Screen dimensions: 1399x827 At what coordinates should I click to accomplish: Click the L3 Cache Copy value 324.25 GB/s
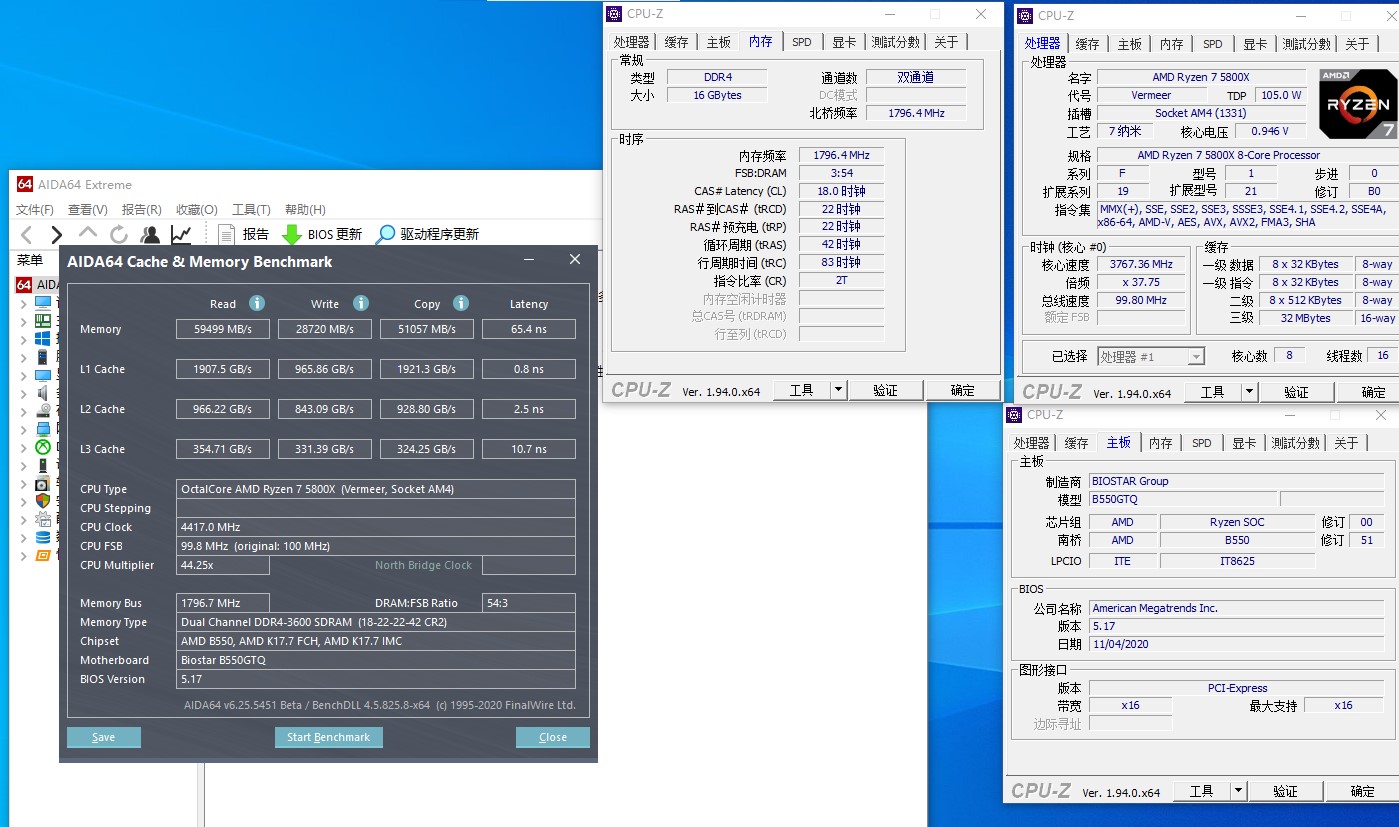(427, 449)
